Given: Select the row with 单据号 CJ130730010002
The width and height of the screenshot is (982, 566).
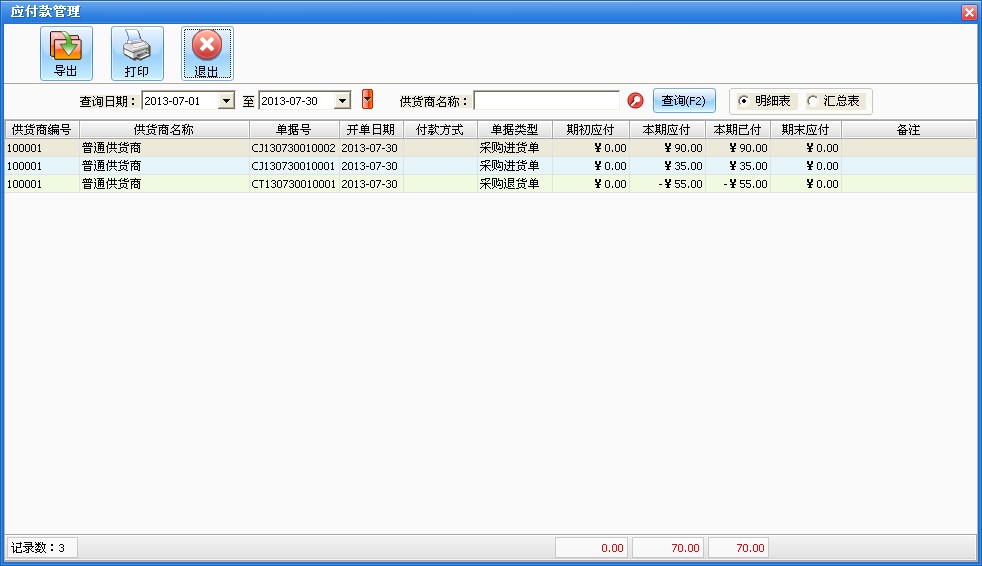Looking at the screenshot, I should (490, 148).
